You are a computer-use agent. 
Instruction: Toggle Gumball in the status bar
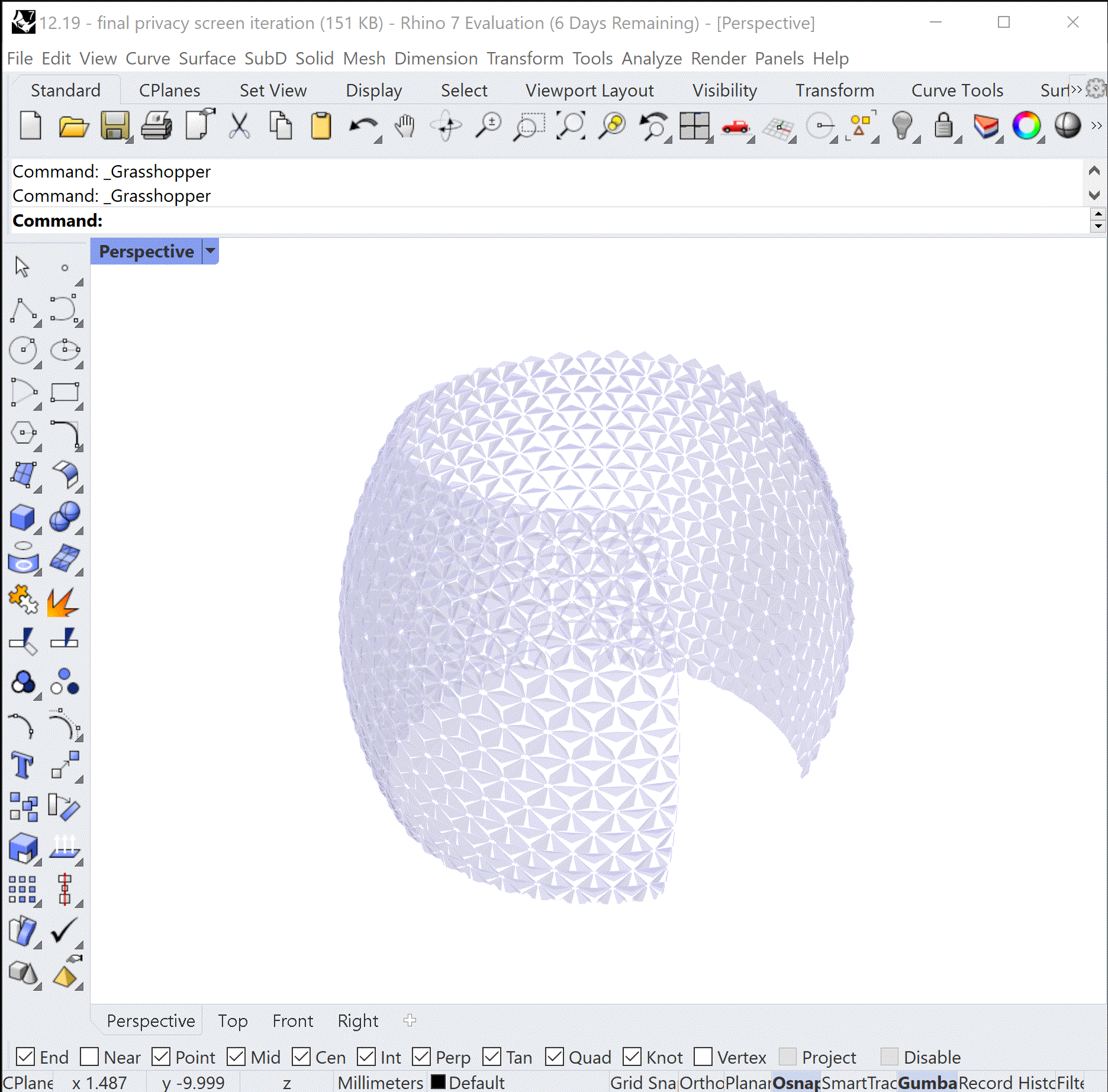927,1083
